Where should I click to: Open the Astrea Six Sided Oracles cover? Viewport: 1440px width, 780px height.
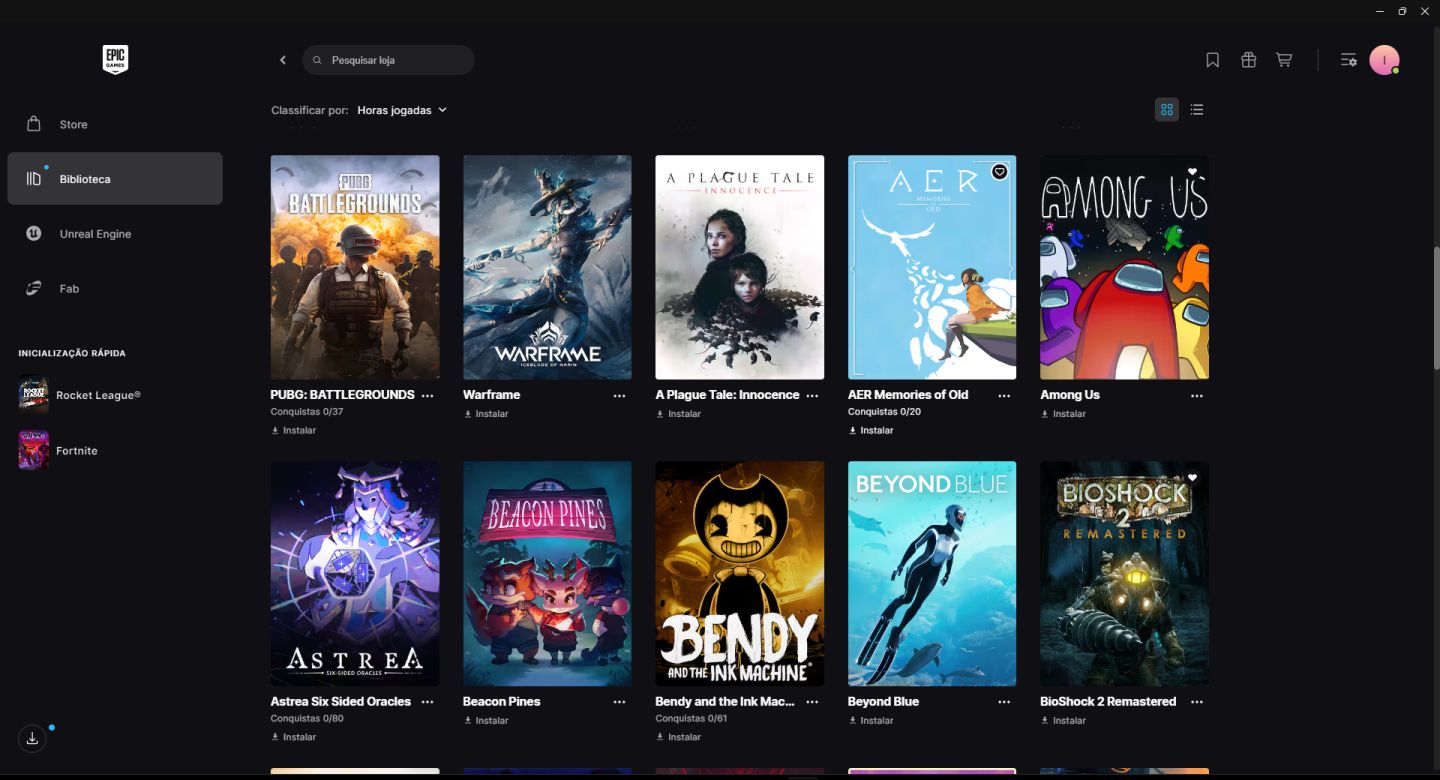click(x=355, y=573)
